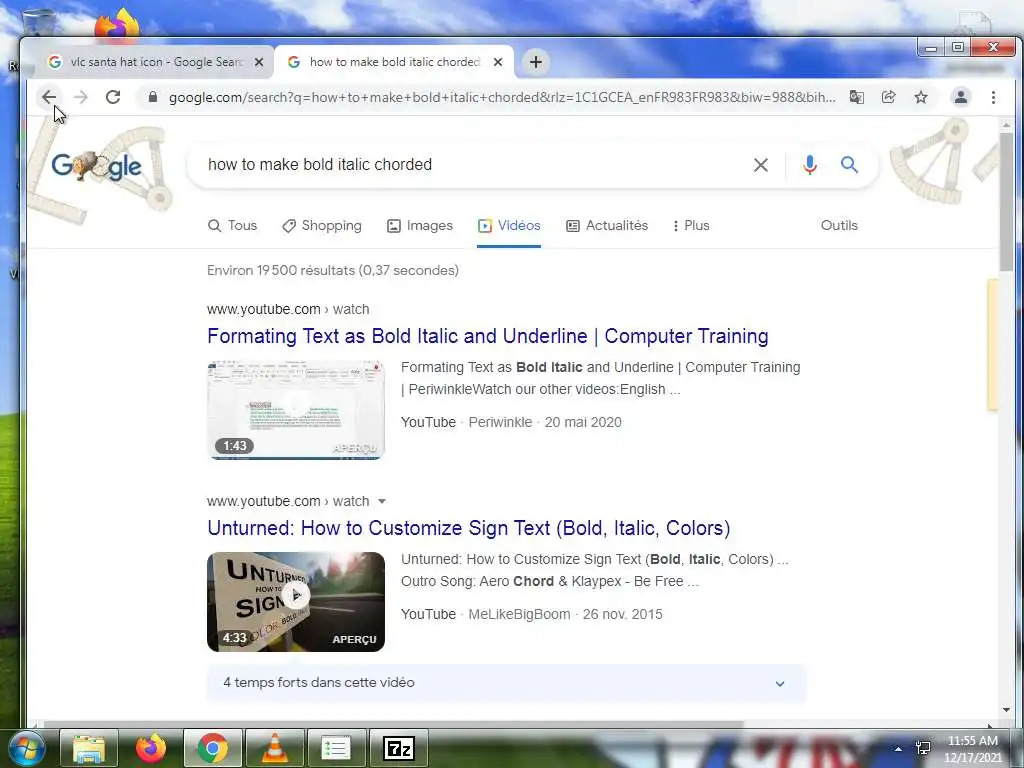Play the Unturned 4:33 video thumbnail
The image size is (1024, 768).
tap(296, 602)
